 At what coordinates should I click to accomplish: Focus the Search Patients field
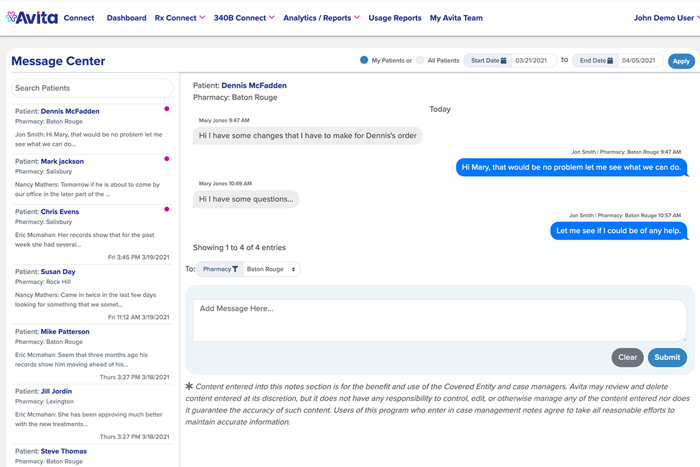[x=92, y=88]
